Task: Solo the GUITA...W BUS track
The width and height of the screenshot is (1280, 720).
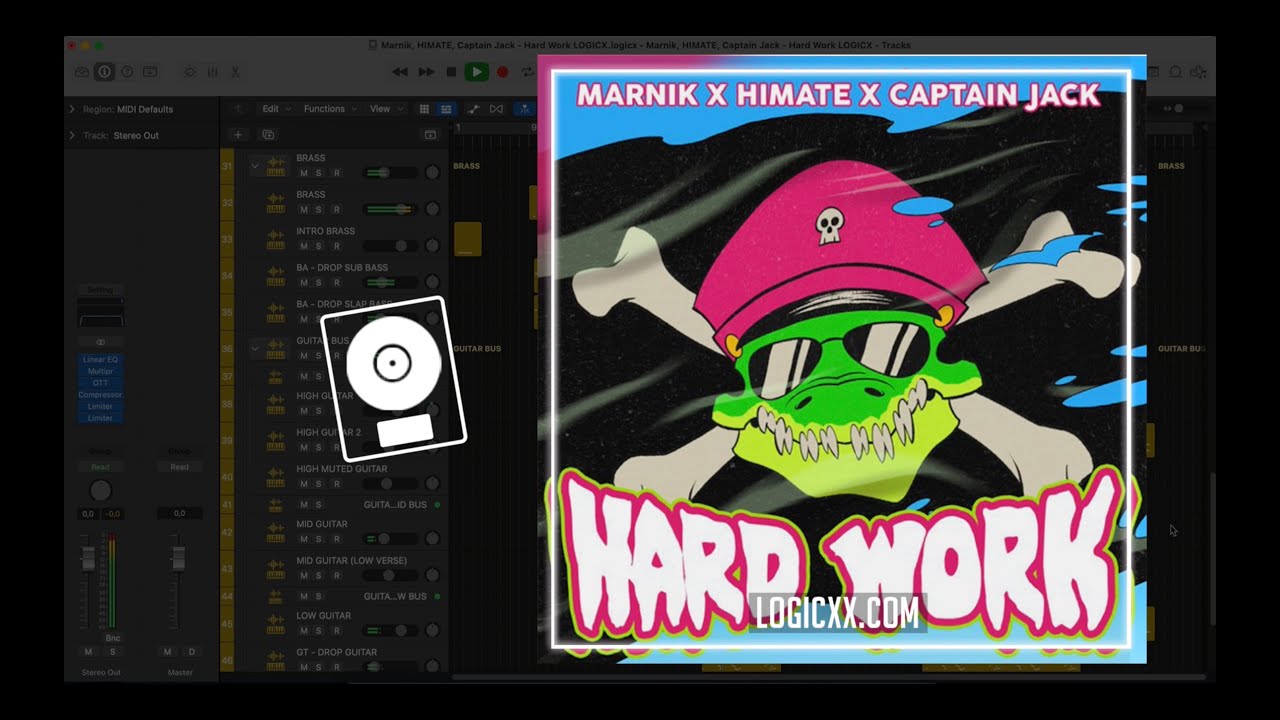Action: pos(319,597)
